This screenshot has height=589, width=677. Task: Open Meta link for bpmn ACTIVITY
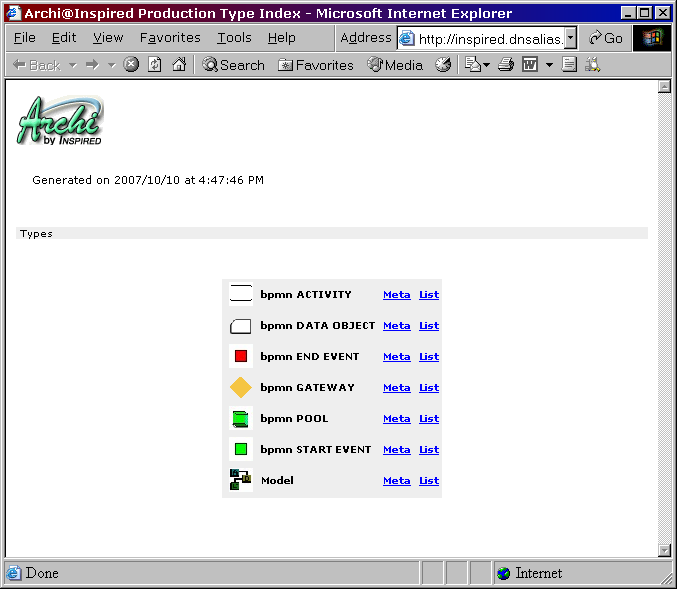tap(396, 295)
